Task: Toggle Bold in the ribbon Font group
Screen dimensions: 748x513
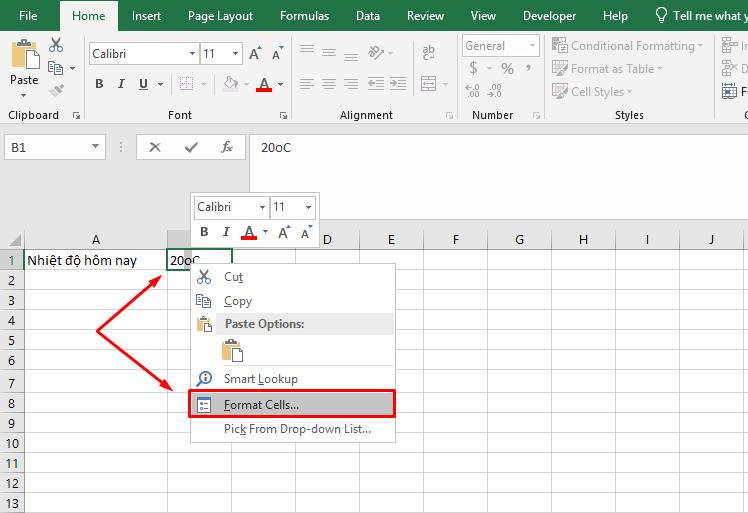Action: coord(99,84)
